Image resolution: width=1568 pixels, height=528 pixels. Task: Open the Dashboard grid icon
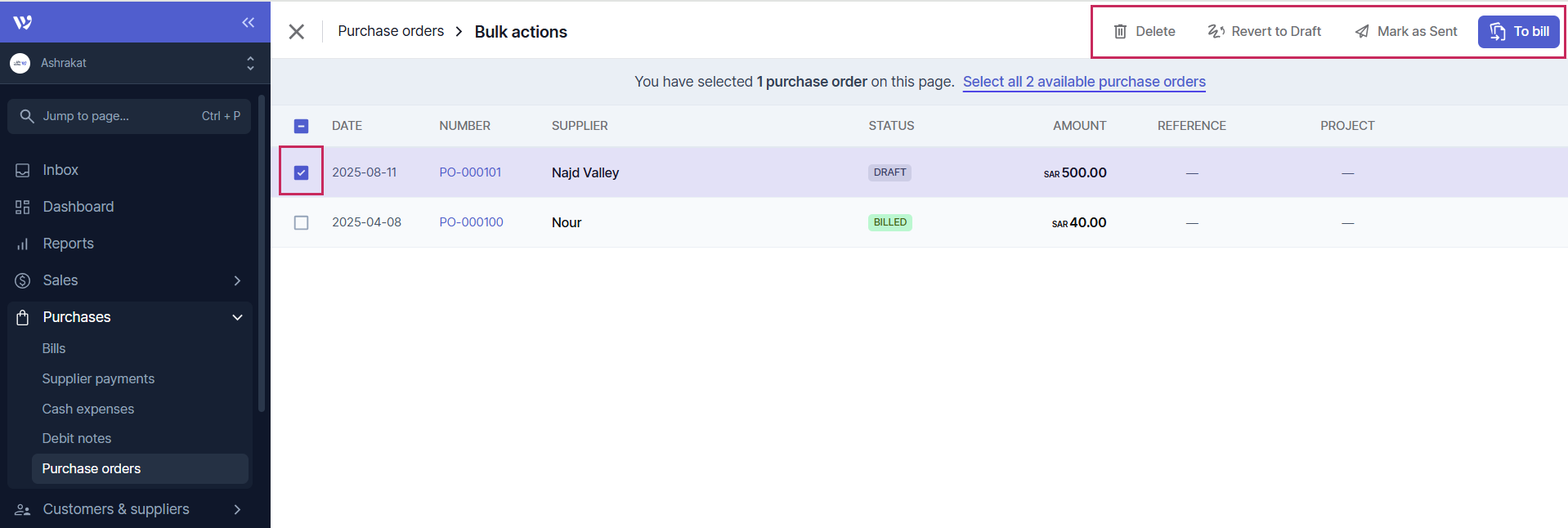coord(23,207)
